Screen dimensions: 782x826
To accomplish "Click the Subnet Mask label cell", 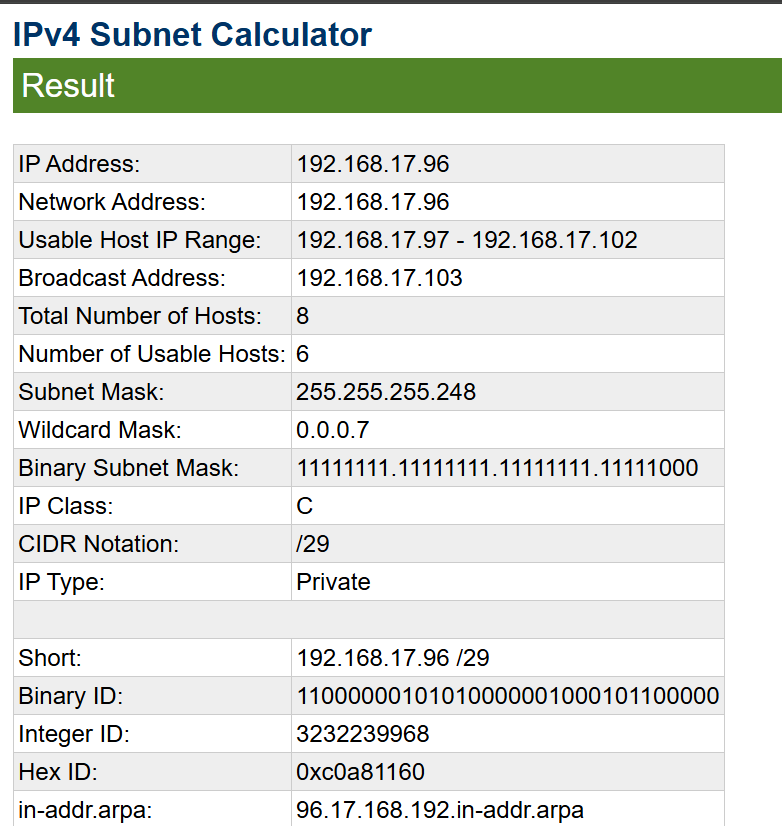I will 152,391.
